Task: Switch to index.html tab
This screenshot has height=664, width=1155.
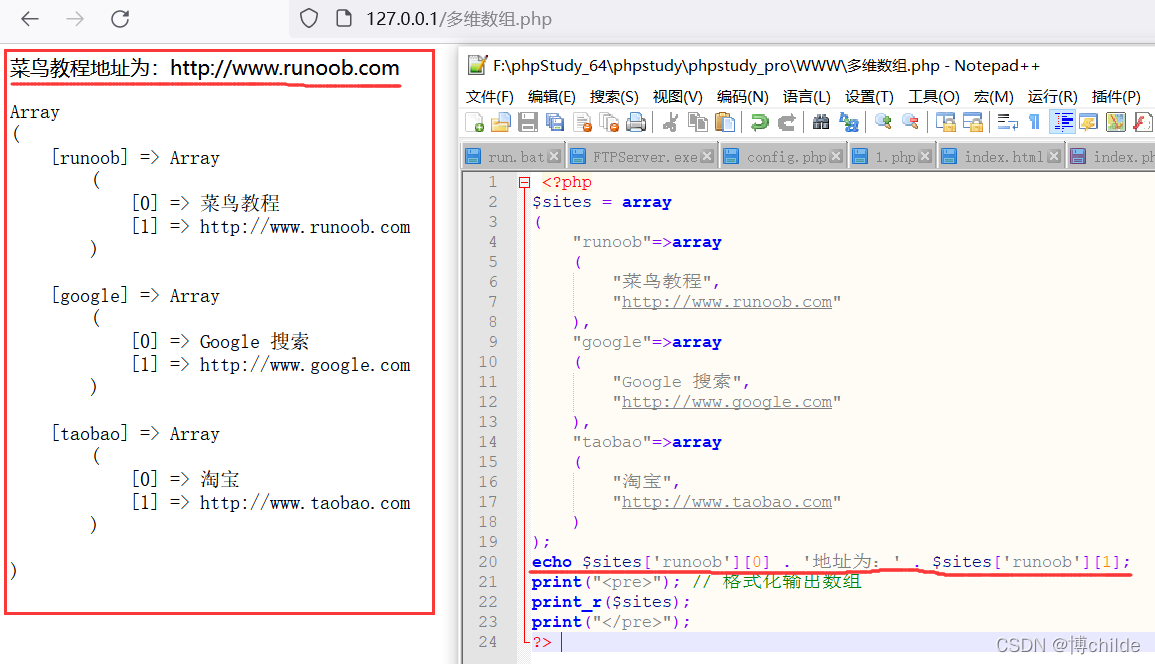Action: coord(1001,156)
